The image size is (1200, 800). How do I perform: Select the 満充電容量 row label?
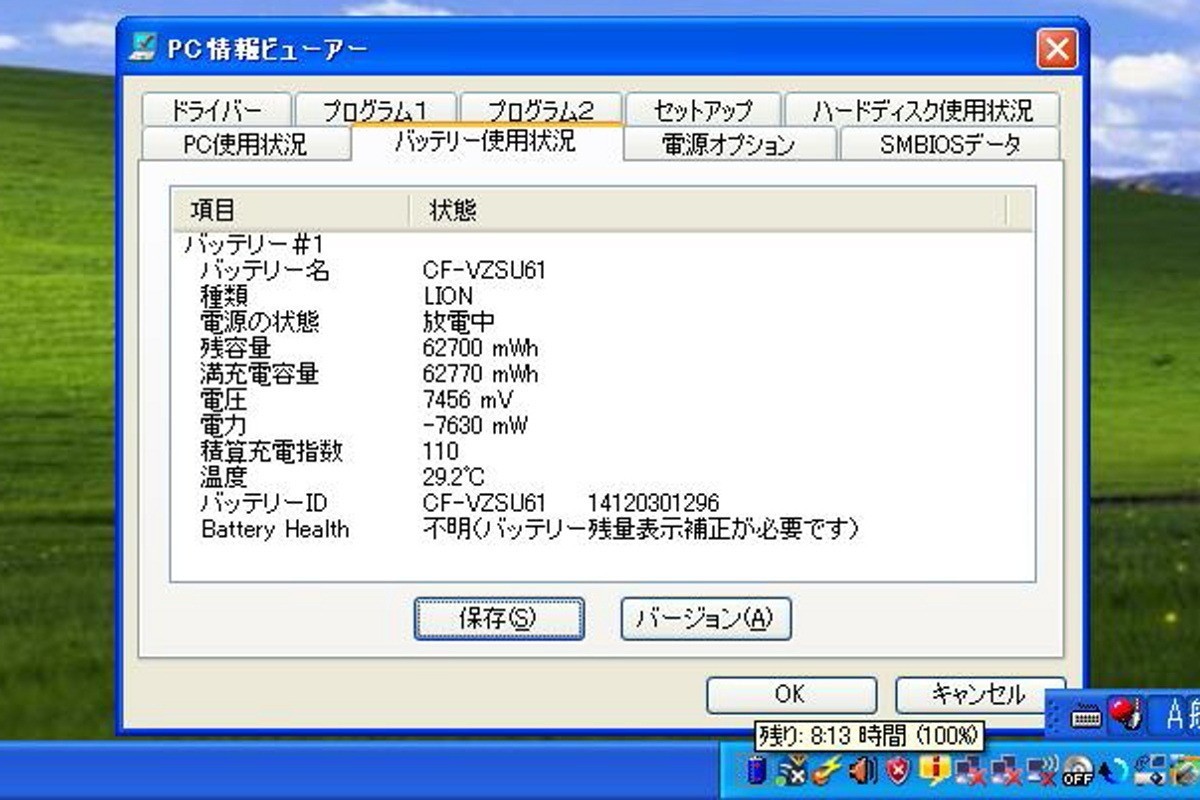(x=259, y=374)
